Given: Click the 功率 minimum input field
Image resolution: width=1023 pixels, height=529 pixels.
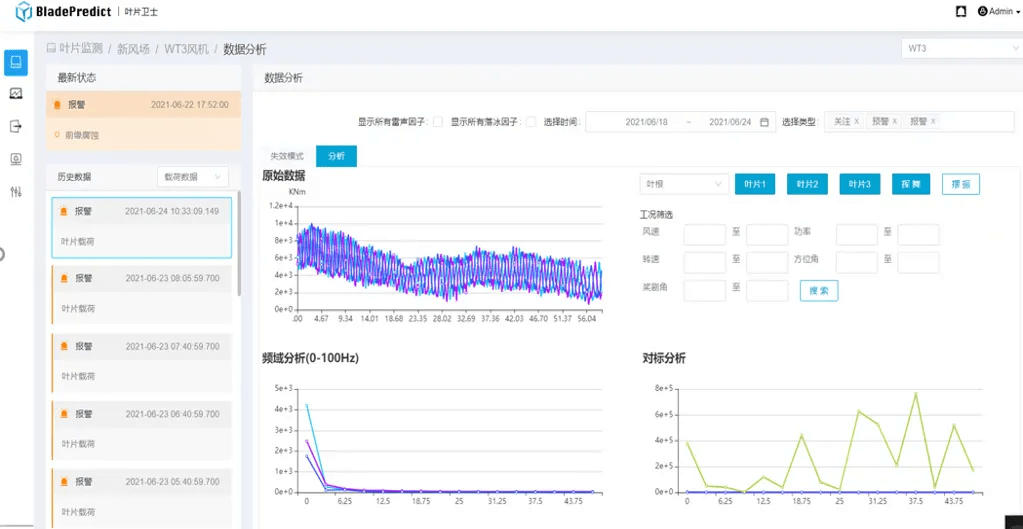Looking at the screenshot, I should pos(857,235).
